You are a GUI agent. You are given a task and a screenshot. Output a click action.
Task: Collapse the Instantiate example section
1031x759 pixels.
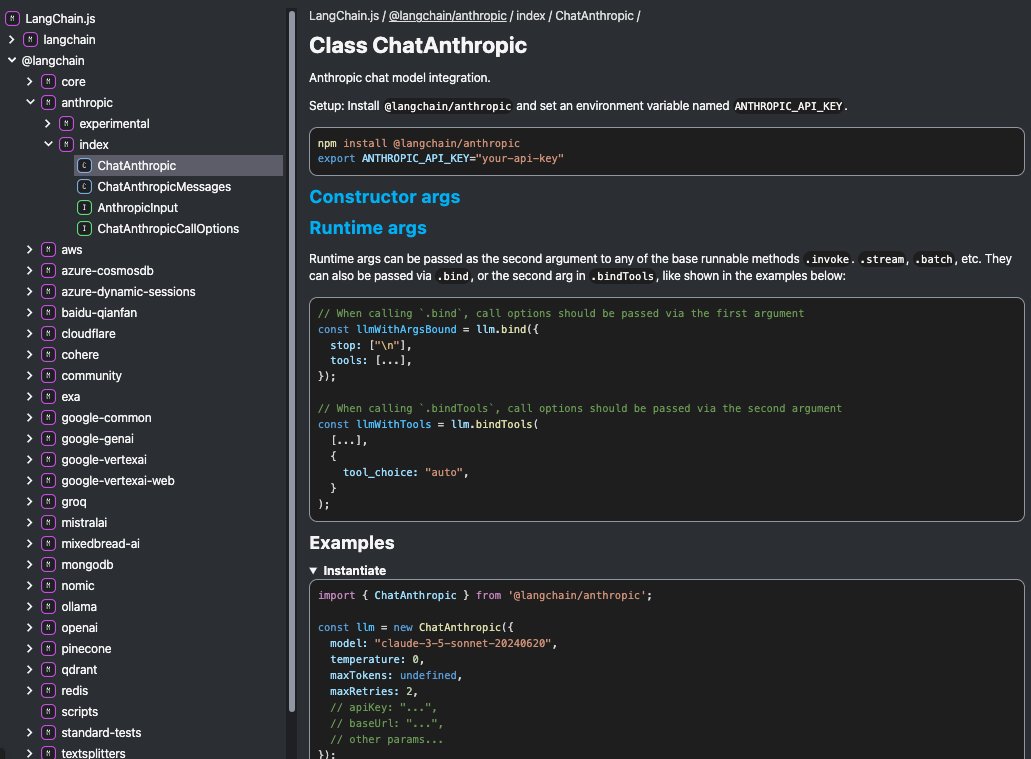click(313, 570)
